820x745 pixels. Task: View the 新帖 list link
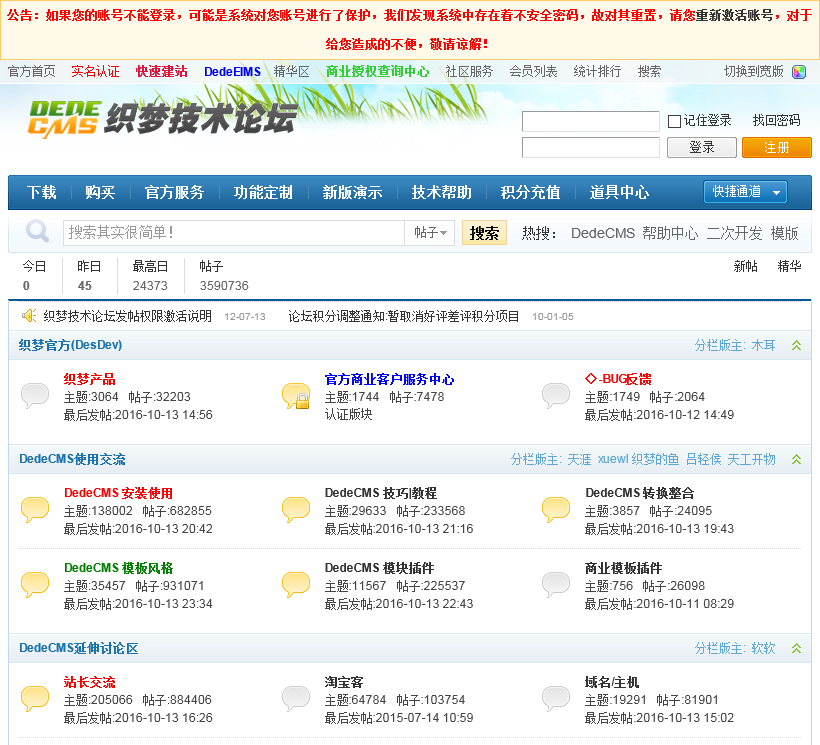(x=745, y=267)
